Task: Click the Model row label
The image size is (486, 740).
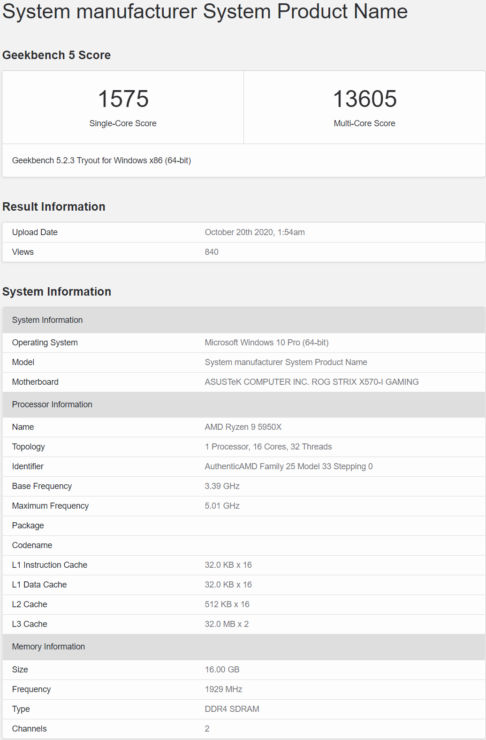Action: coord(23,362)
